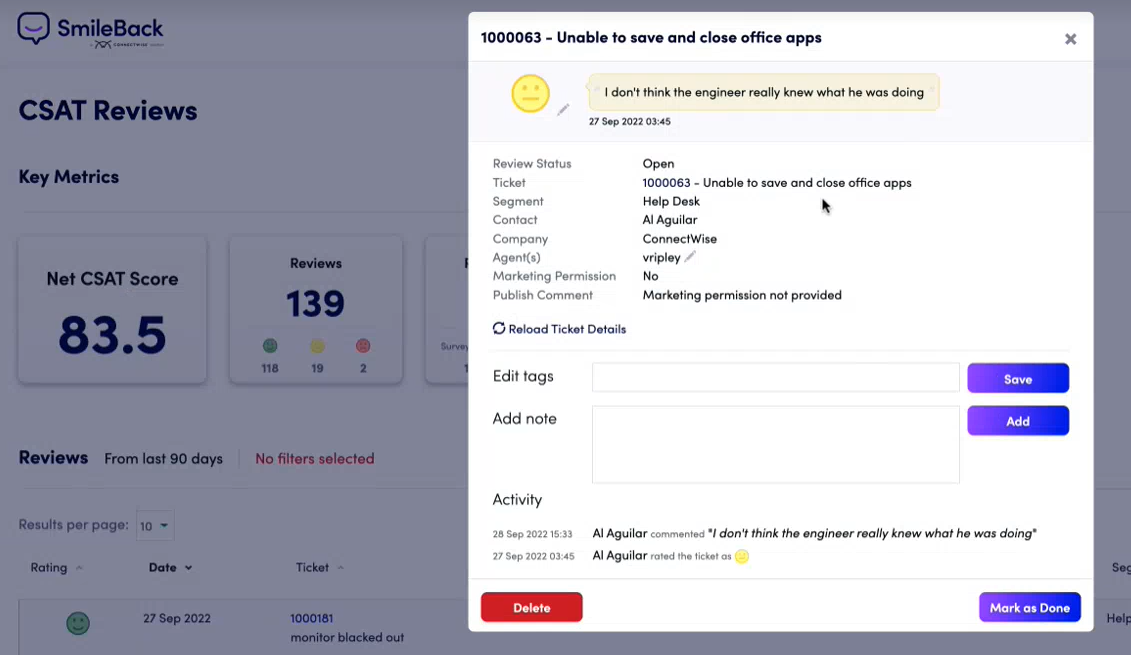Click the red sad face in Reviews card
Viewport: 1131px width, 655px height.
coord(363,346)
